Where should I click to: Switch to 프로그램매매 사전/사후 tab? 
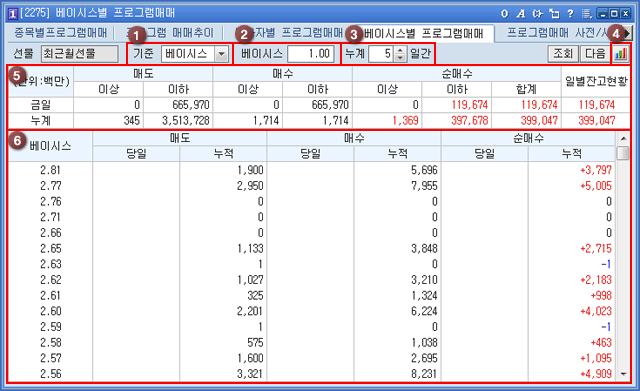558,33
